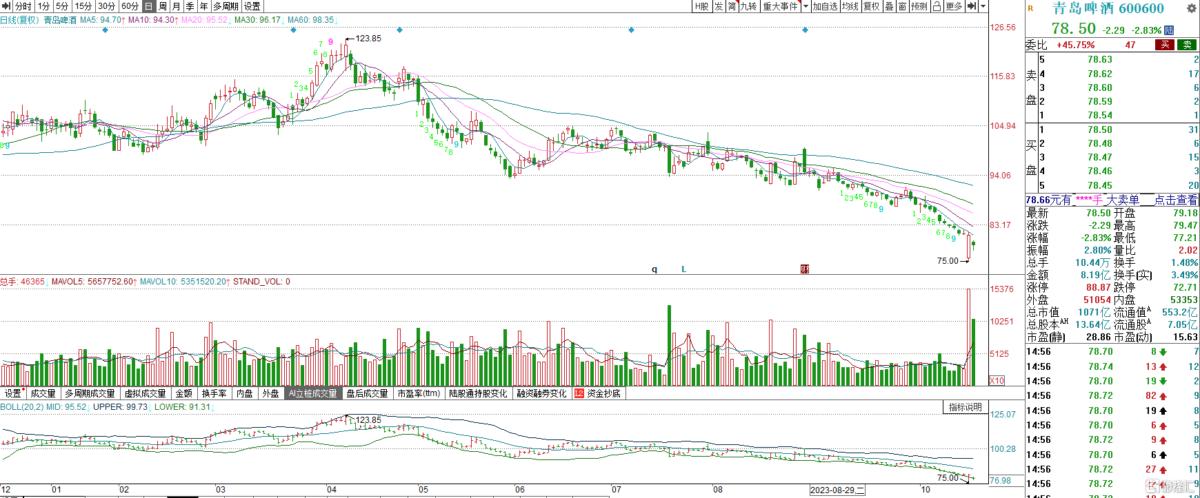Click the 复权 adjustment button
1200x498 pixels.
click(x=871, y=6)
